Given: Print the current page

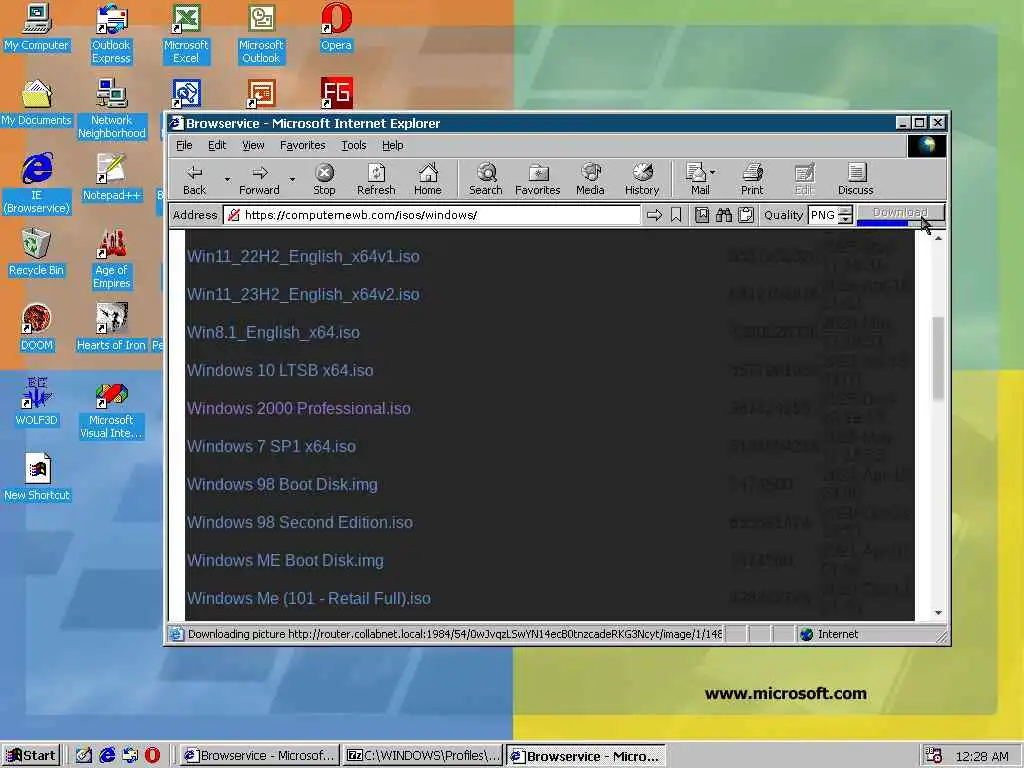Looking at the screenshot, I should coord(752,180).
